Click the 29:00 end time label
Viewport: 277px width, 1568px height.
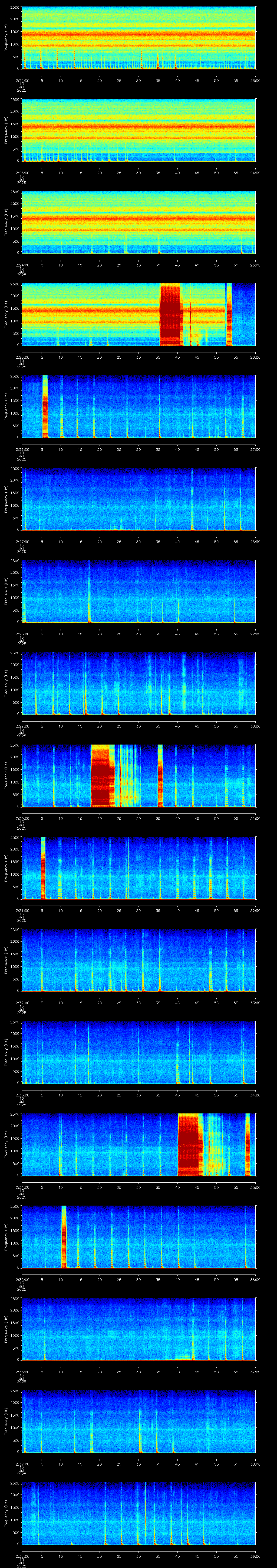point(255,634)
